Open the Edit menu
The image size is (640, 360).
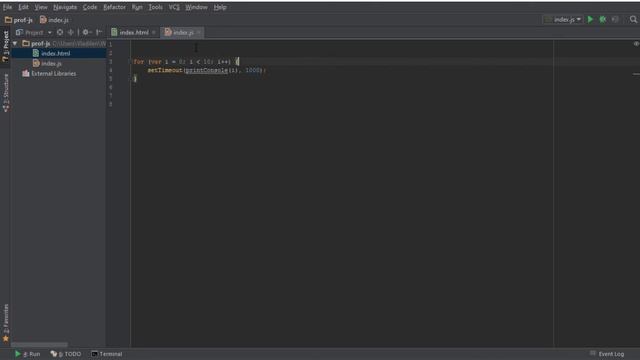pos(23,7)
